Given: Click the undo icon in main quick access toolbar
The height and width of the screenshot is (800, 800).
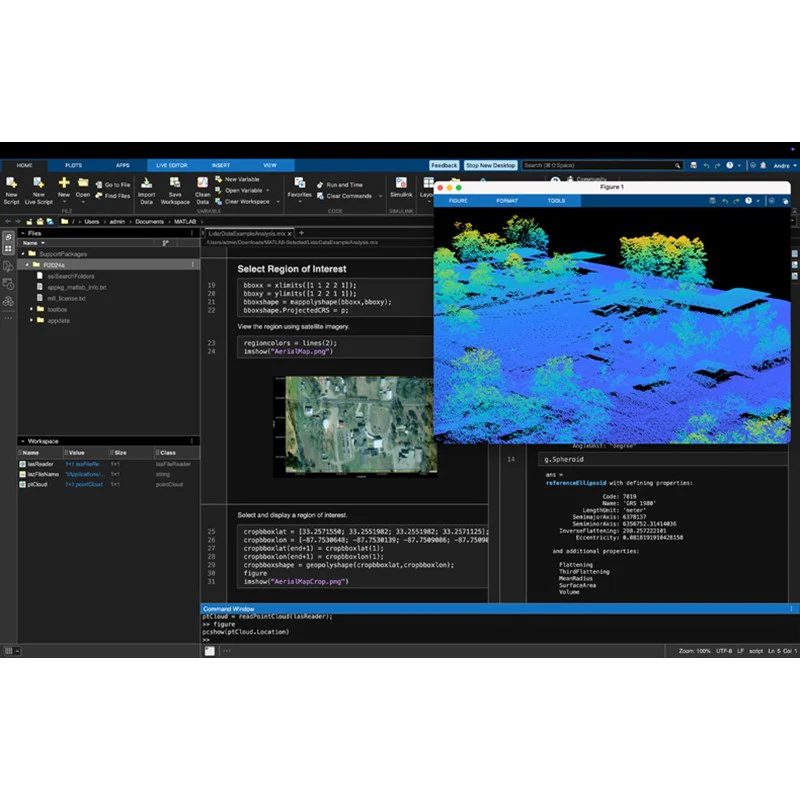Looking at the screenshot, I should point(706,165).
